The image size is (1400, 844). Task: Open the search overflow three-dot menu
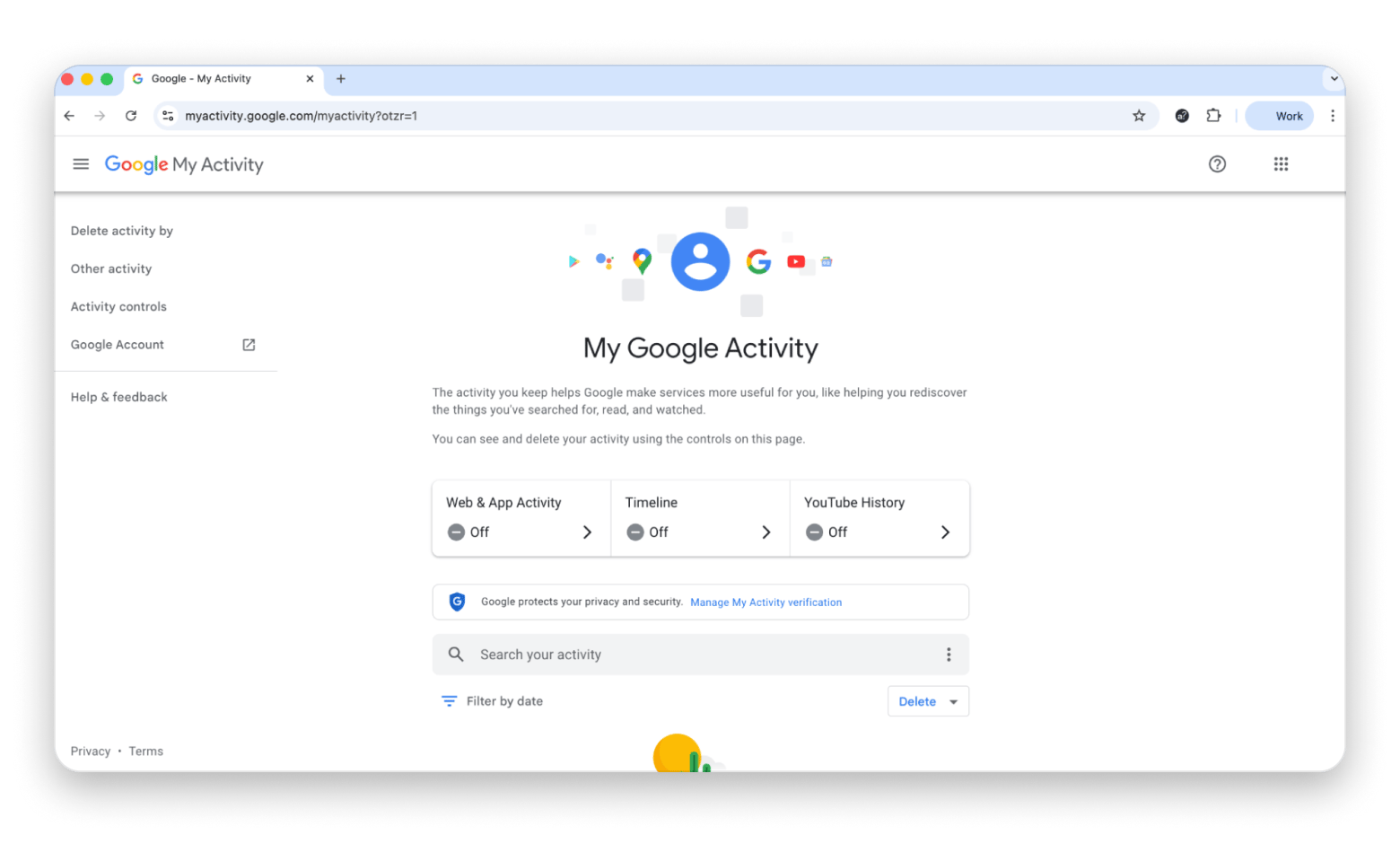pyautogui.click(x=949, y=655)
